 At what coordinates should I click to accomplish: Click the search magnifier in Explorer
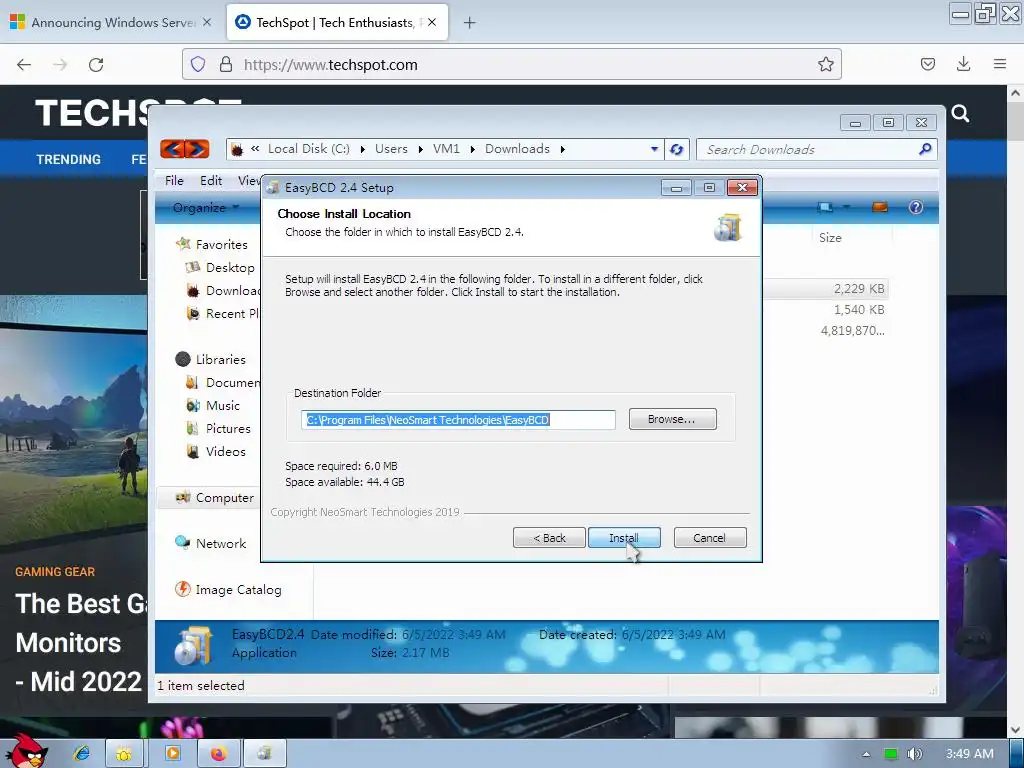[x=925, y=149]
